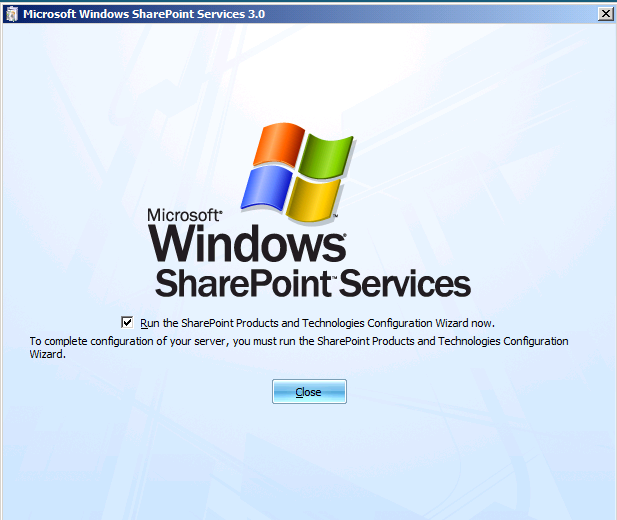617x520 pixels.
Task: Click the installer icon in the title bar
Action: [x=12, y=14]
